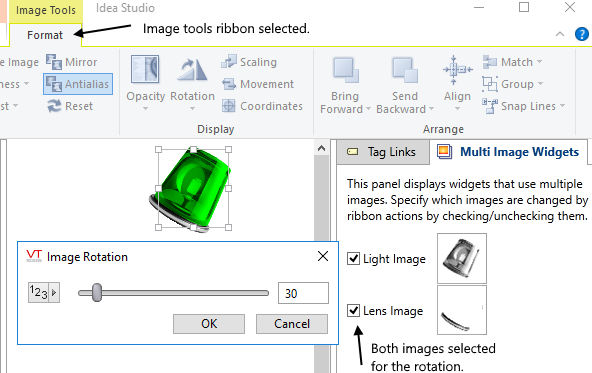Click the Scaling tool
This screenshot has width=592, height=373.
(249, 62)
